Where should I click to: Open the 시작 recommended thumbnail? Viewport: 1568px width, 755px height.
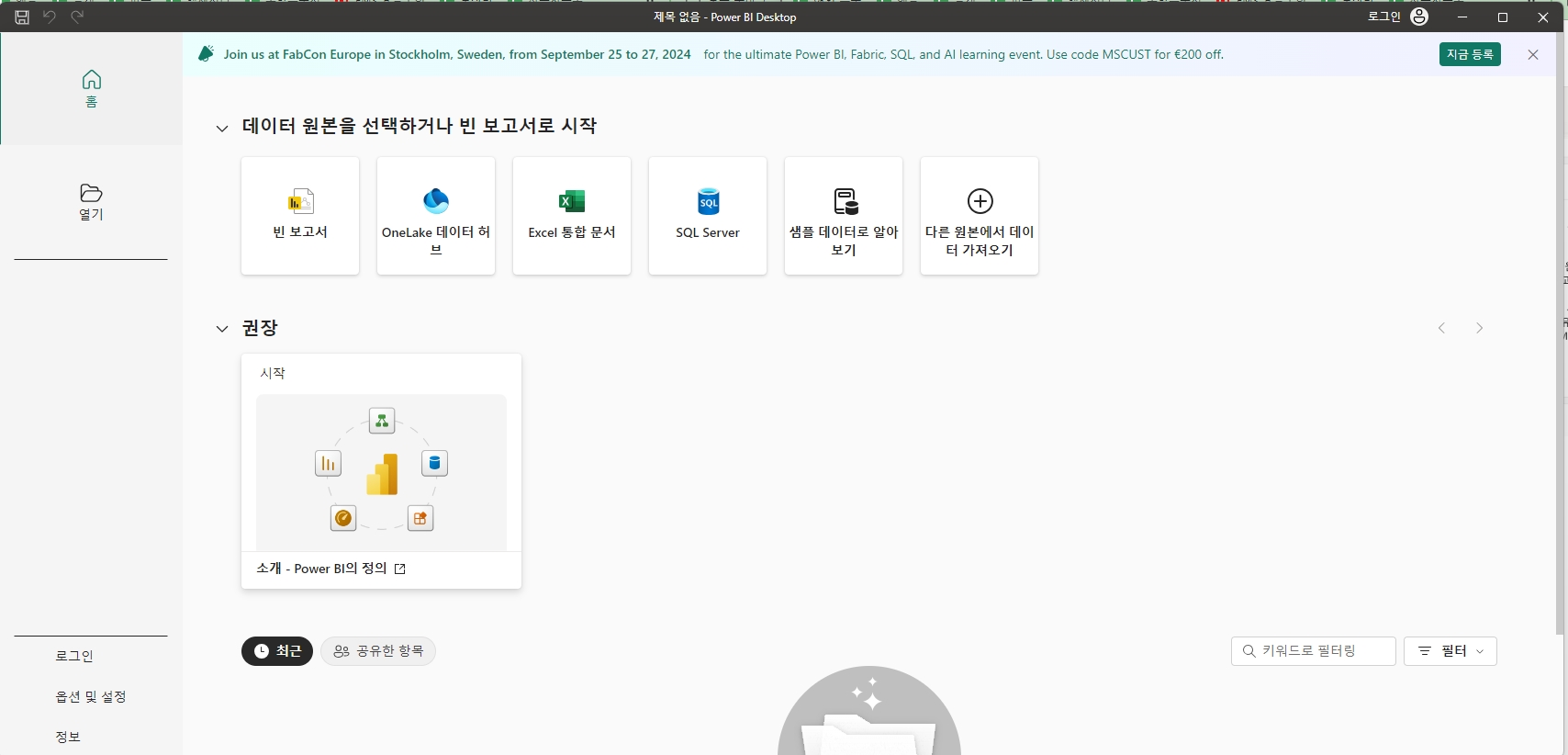coord(381,472)
